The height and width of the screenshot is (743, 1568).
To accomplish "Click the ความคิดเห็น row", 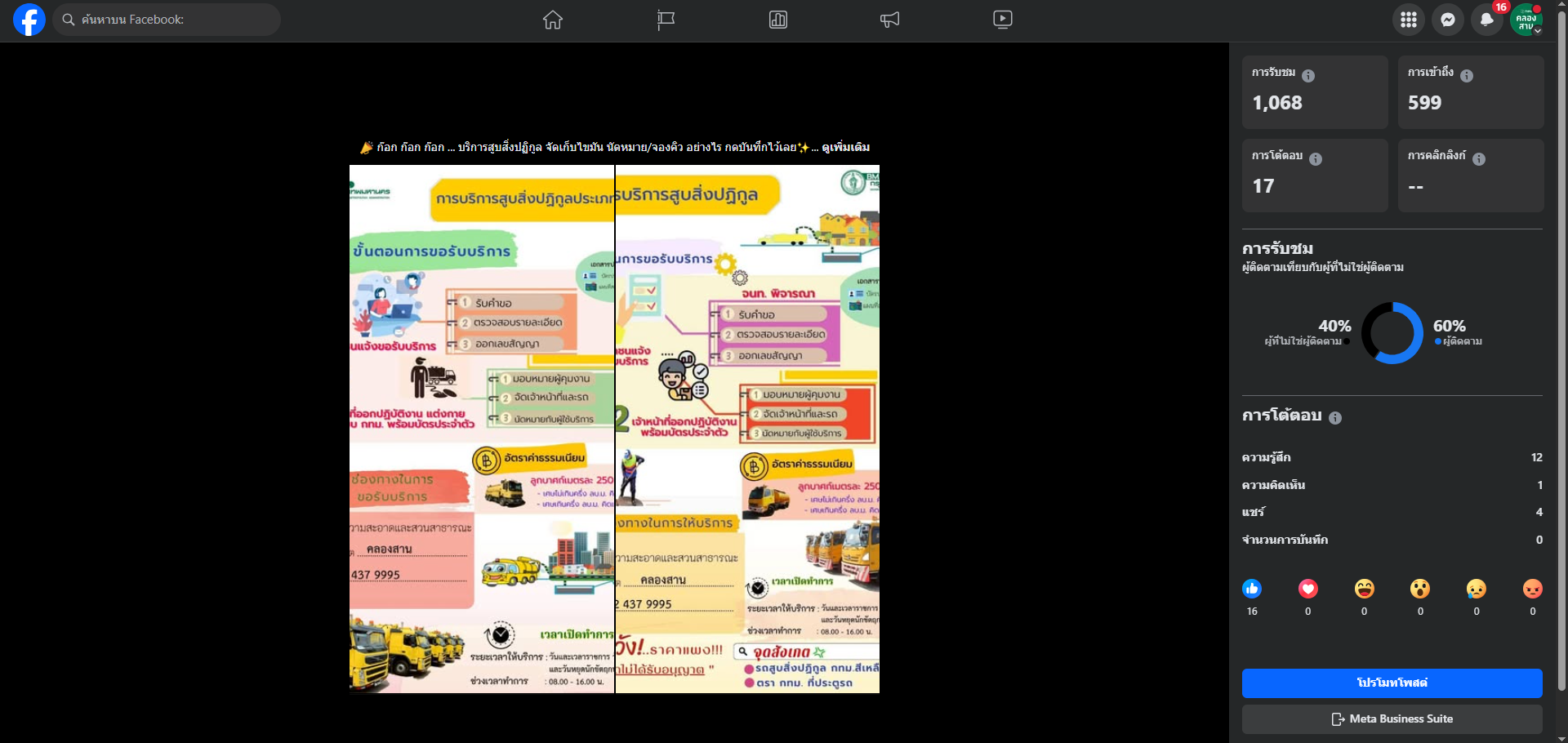I will 1392,485.
